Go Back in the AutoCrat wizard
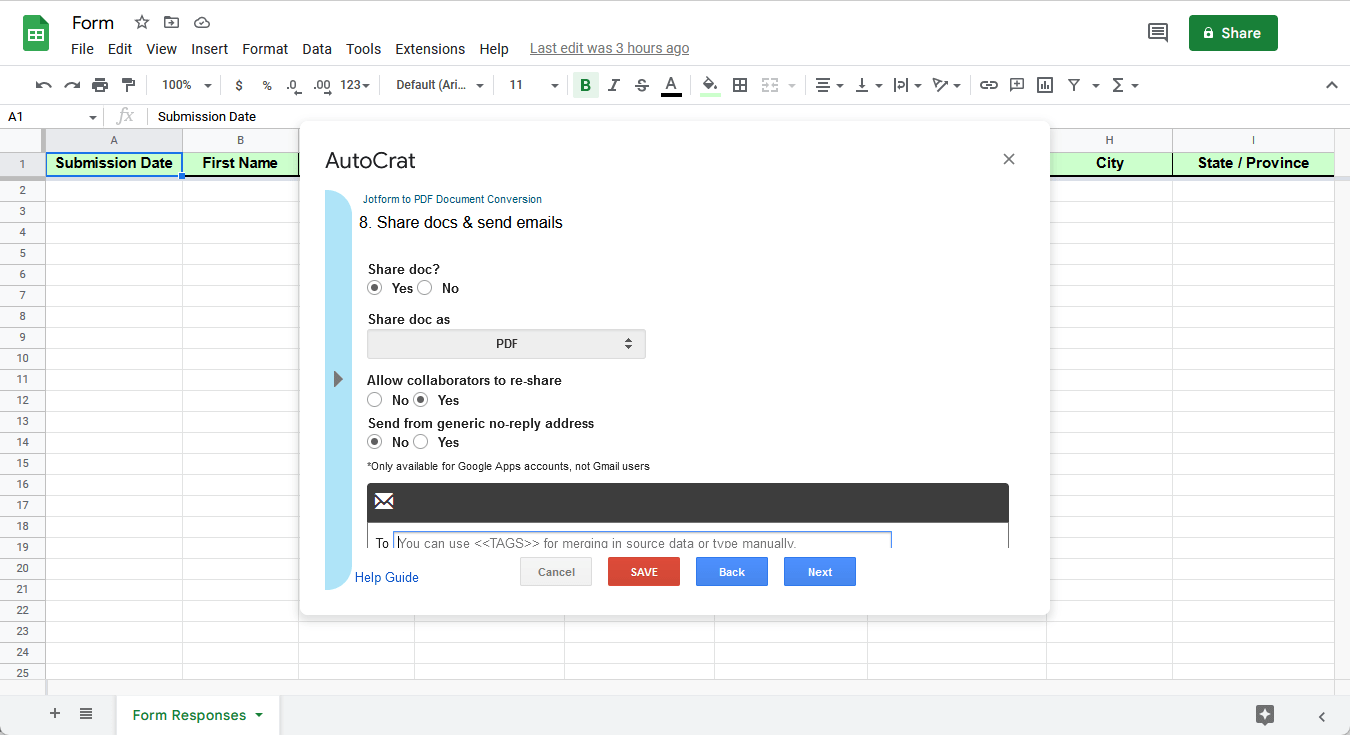Screen dimensions: 1350x735 pos(732,572)
